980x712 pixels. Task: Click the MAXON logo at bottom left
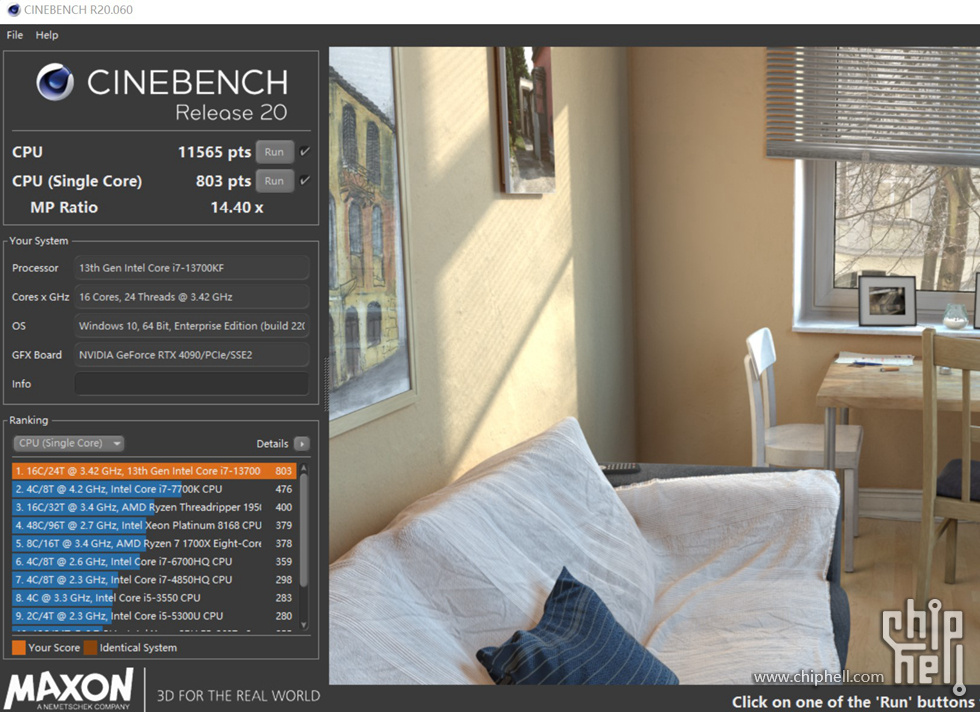click(70, 689)
